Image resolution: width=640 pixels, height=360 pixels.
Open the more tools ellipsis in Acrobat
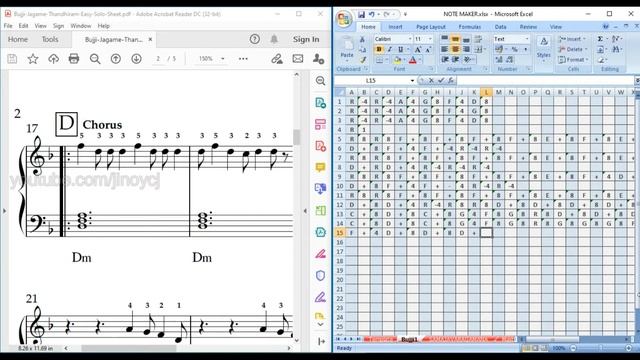243,59
